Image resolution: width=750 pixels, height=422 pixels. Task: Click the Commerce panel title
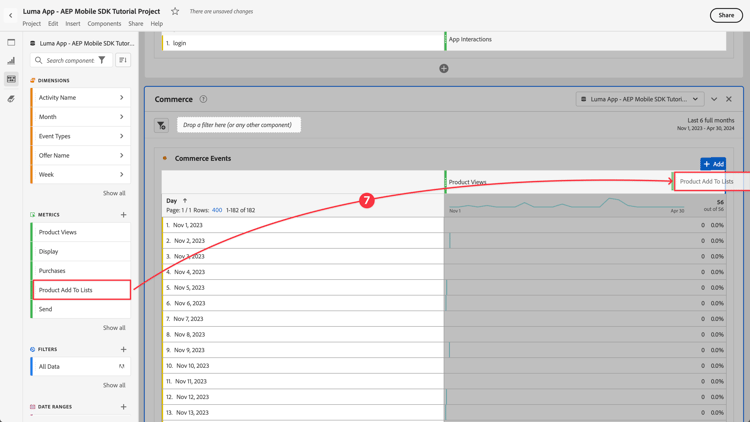tap(174, 99)
